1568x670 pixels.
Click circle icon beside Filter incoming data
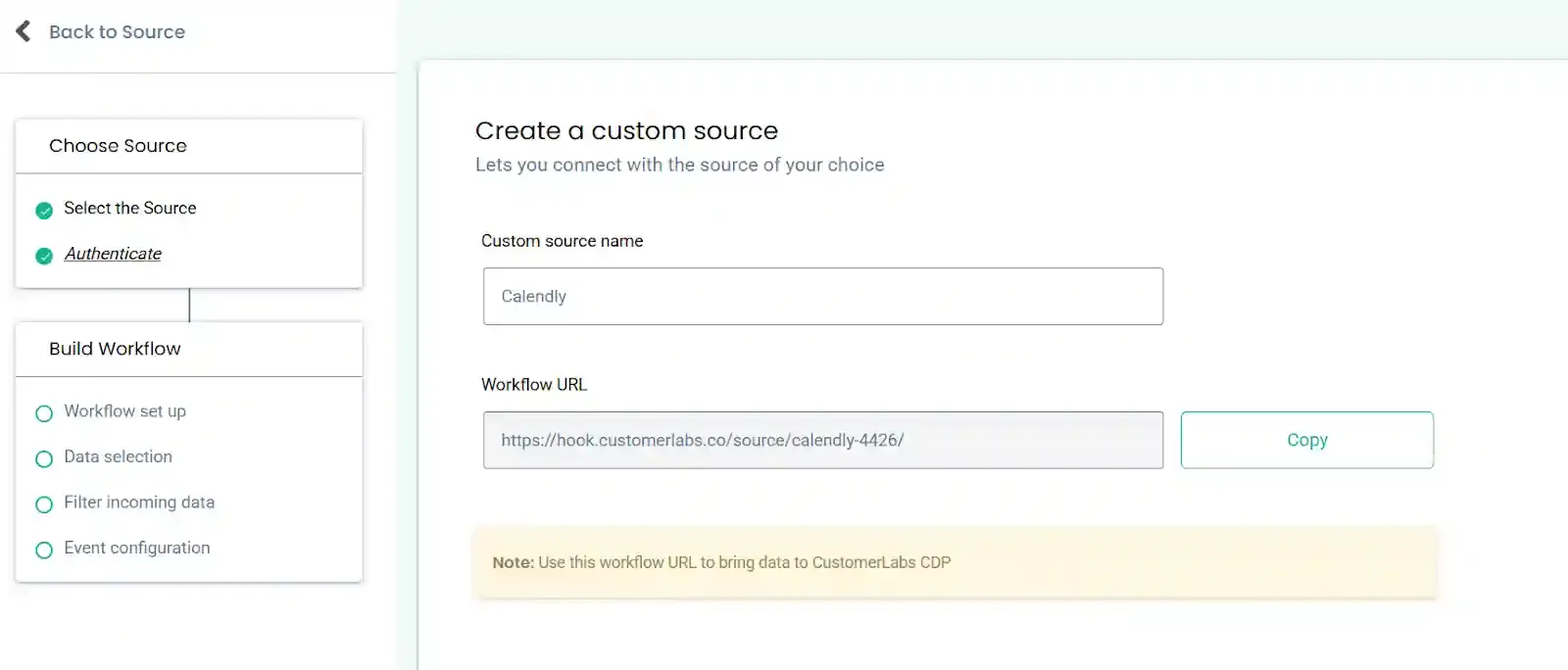44,504
